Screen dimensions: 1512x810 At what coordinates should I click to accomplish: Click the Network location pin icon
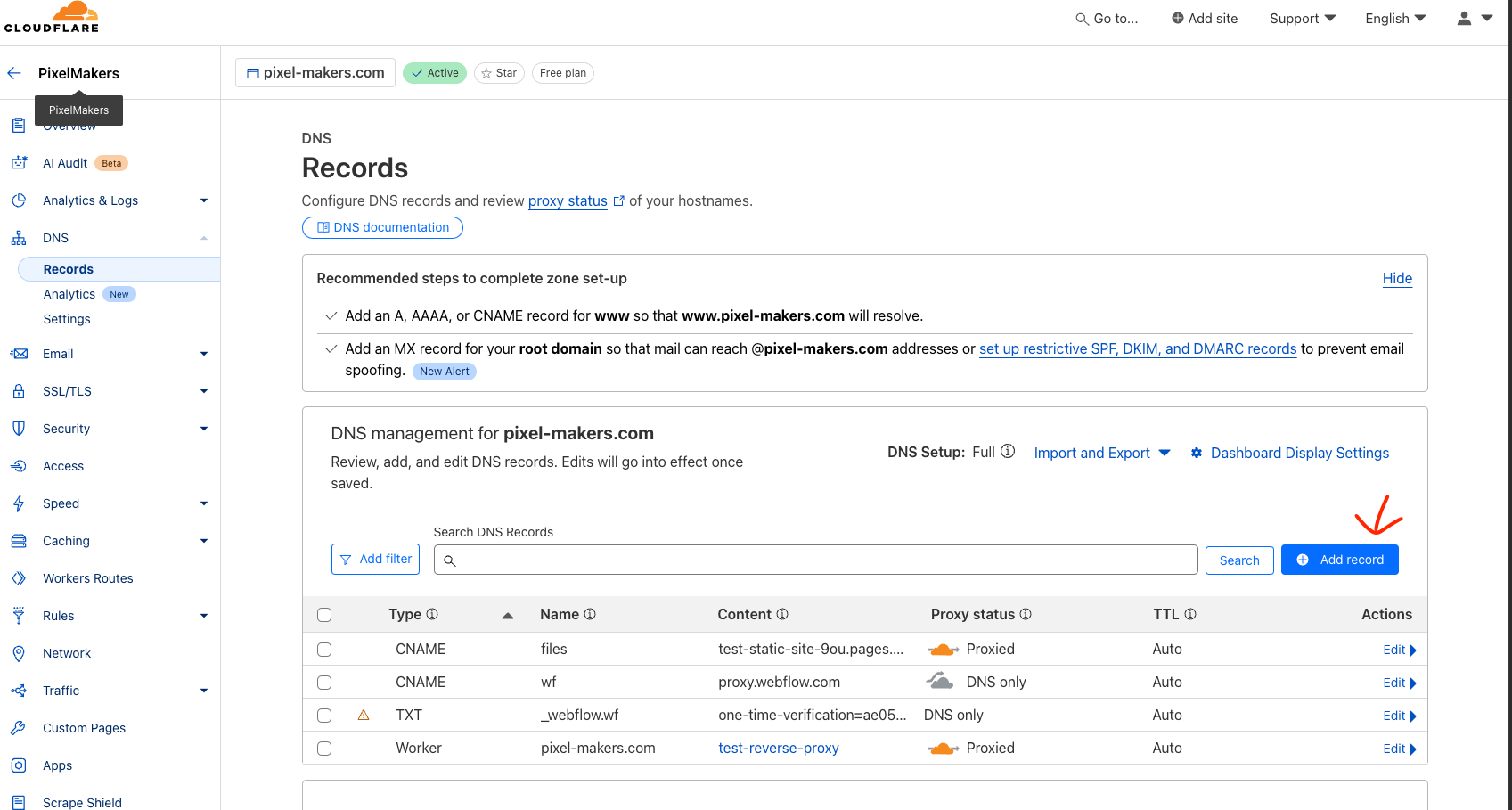tap(19, 653)
